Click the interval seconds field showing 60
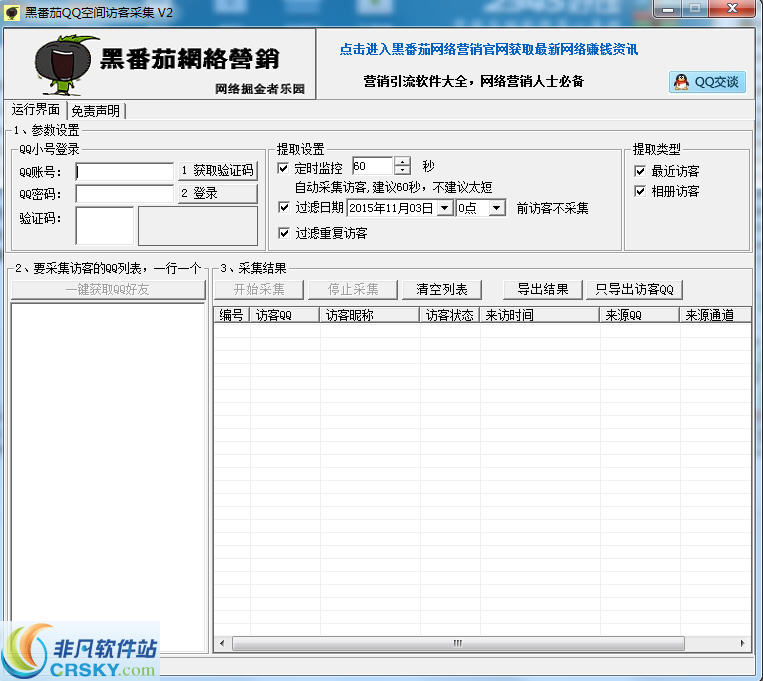The height and width of the screenshot is (681, 763). [x=373, y=166]
